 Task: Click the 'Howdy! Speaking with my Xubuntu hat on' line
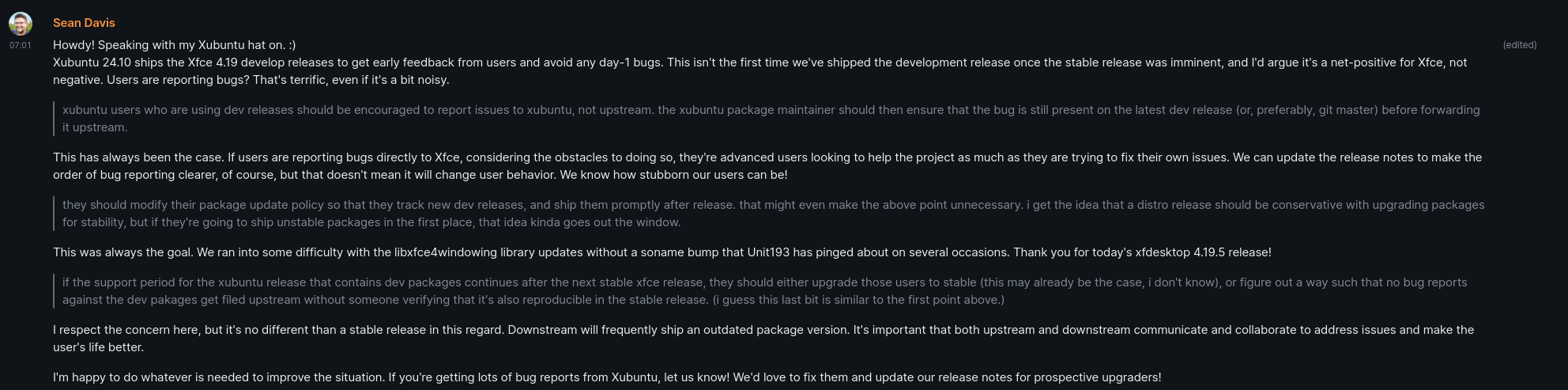[175, 45]
